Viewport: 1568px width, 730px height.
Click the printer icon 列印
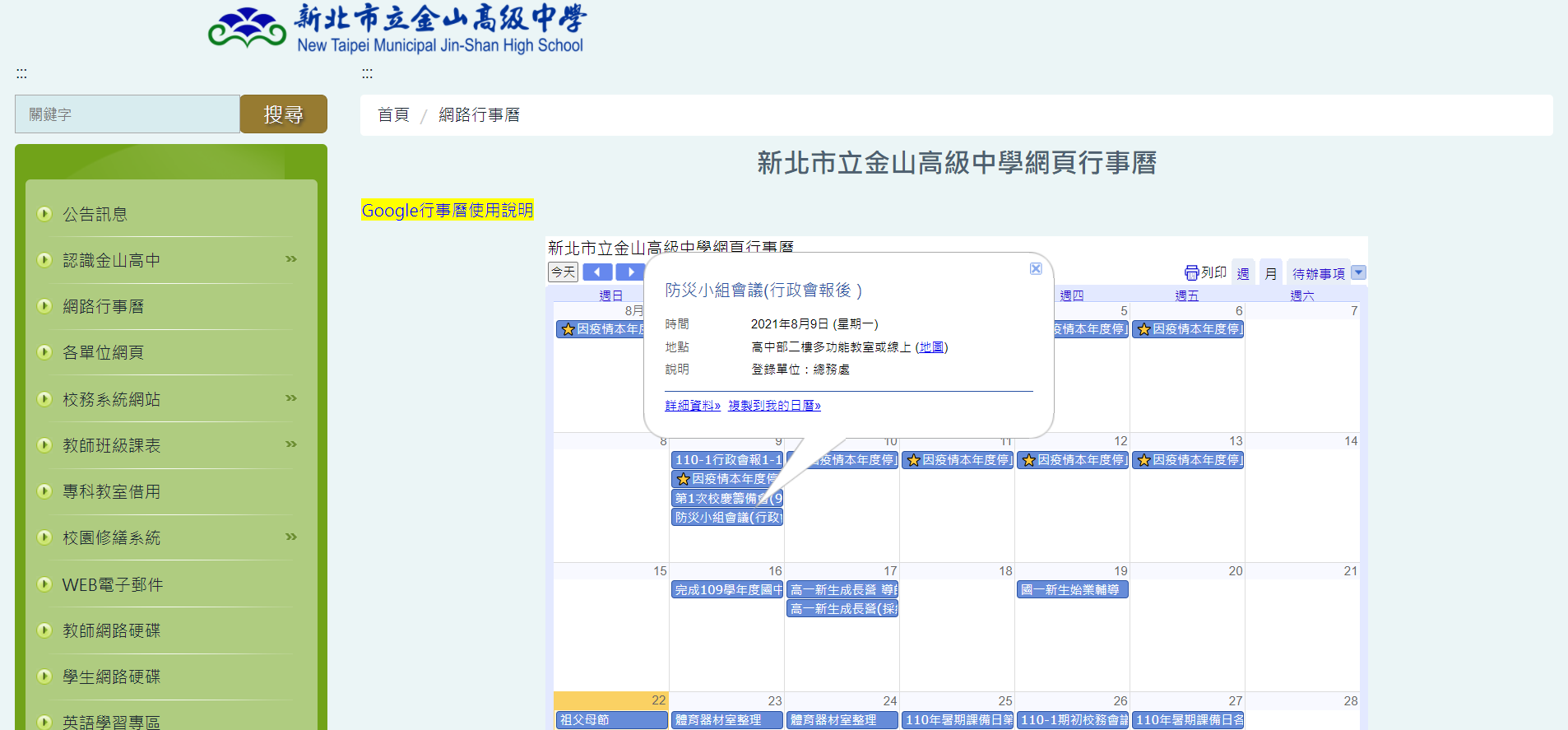click(1205, 272)
